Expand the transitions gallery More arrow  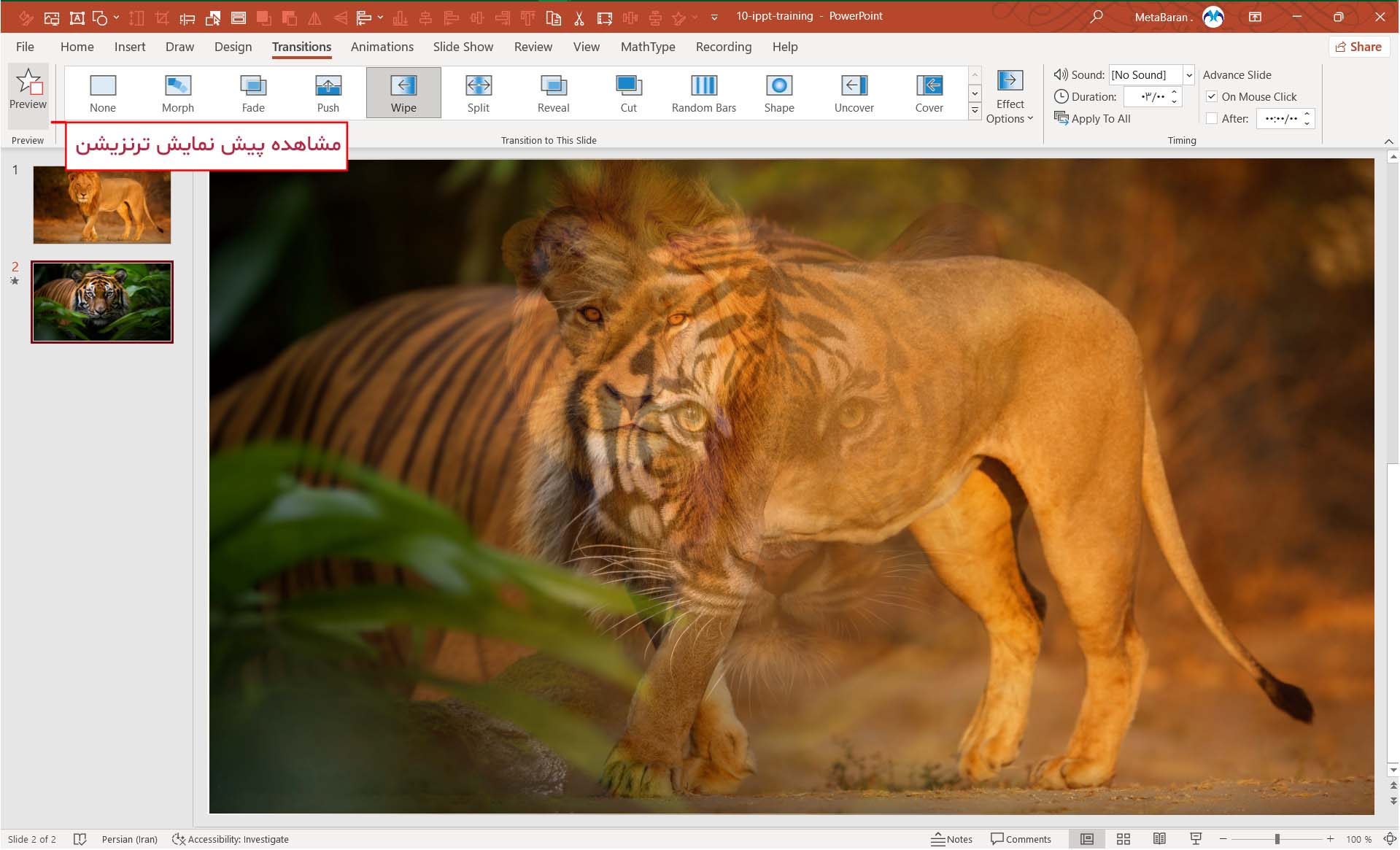tap(975, 111)
